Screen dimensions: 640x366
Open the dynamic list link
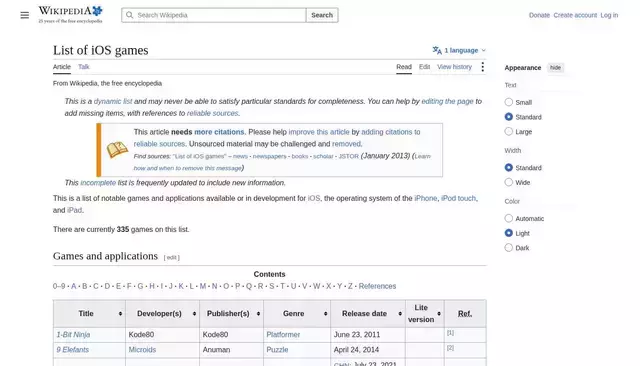(113, 101)
